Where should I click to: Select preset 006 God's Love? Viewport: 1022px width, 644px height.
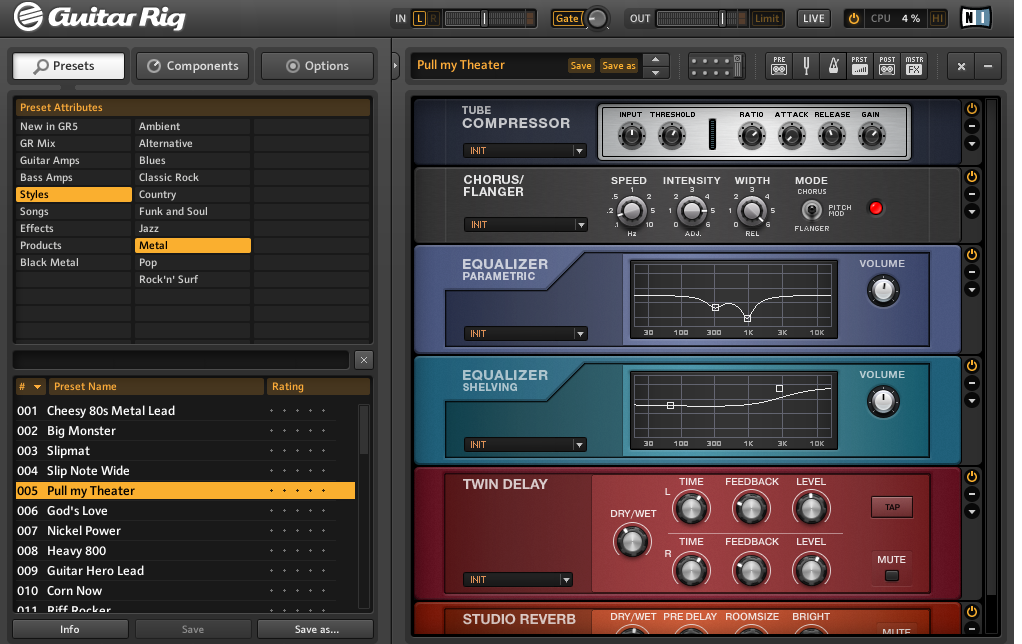185,511
